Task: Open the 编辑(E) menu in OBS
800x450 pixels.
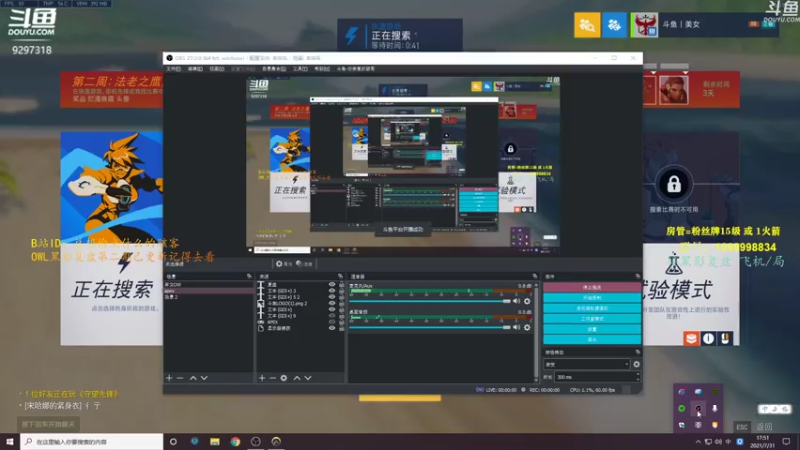Action: pyautogui.click(x=195, y=69)
